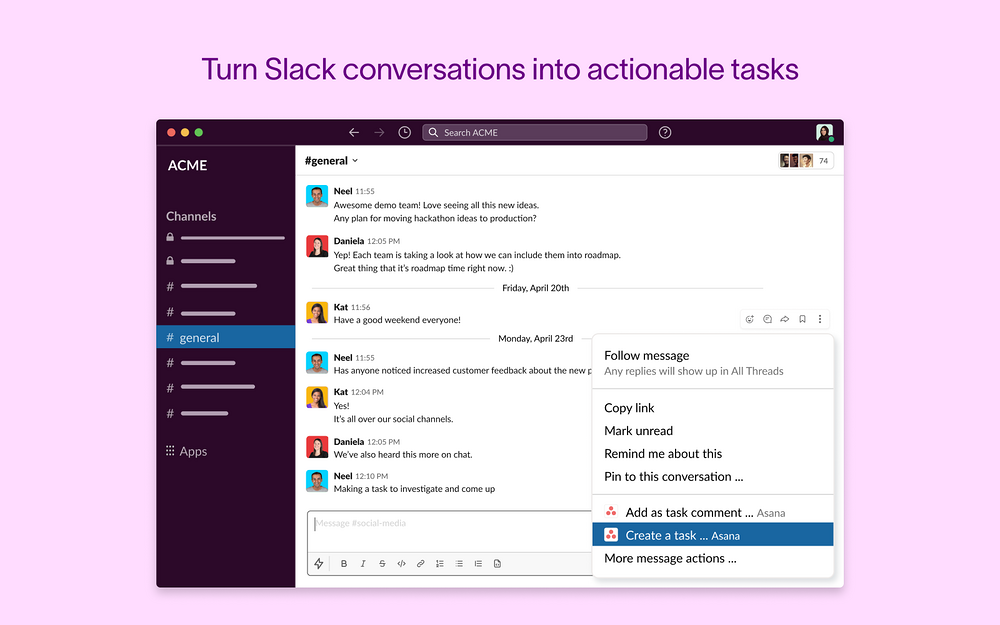
Task: Toggle bold formatting in composer
Action: click(344, 564)
